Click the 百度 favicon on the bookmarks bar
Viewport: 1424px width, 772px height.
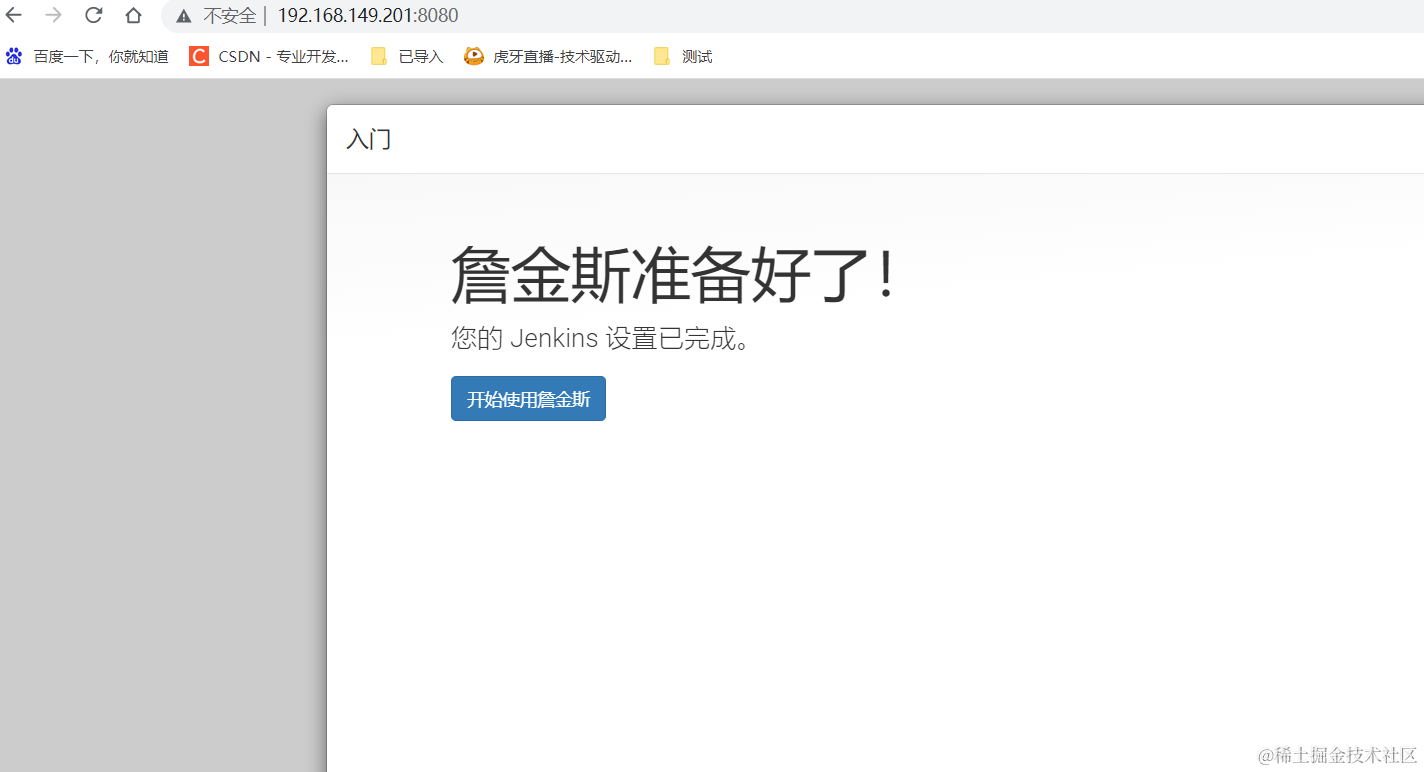pyautogui.click(x=13, y=56)
